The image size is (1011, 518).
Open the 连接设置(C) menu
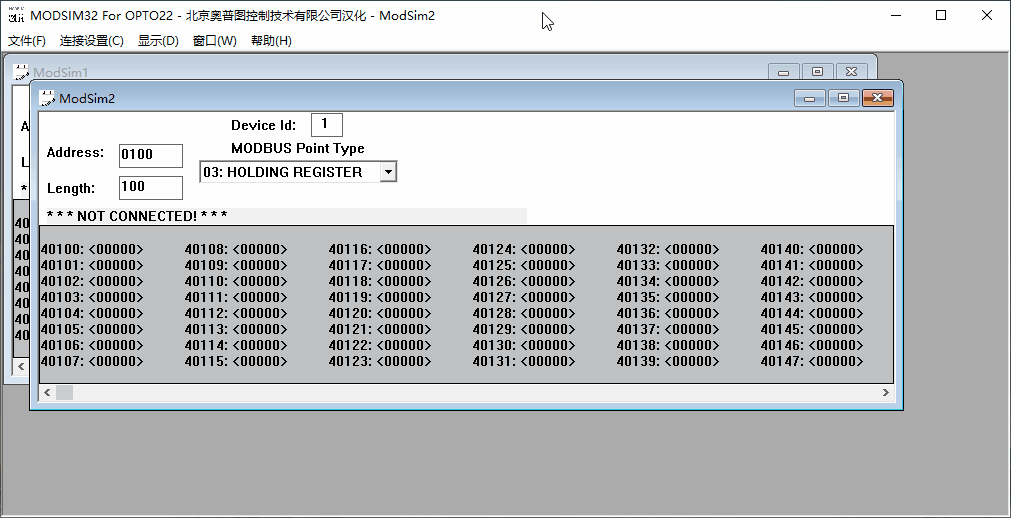tap(92, 41)
